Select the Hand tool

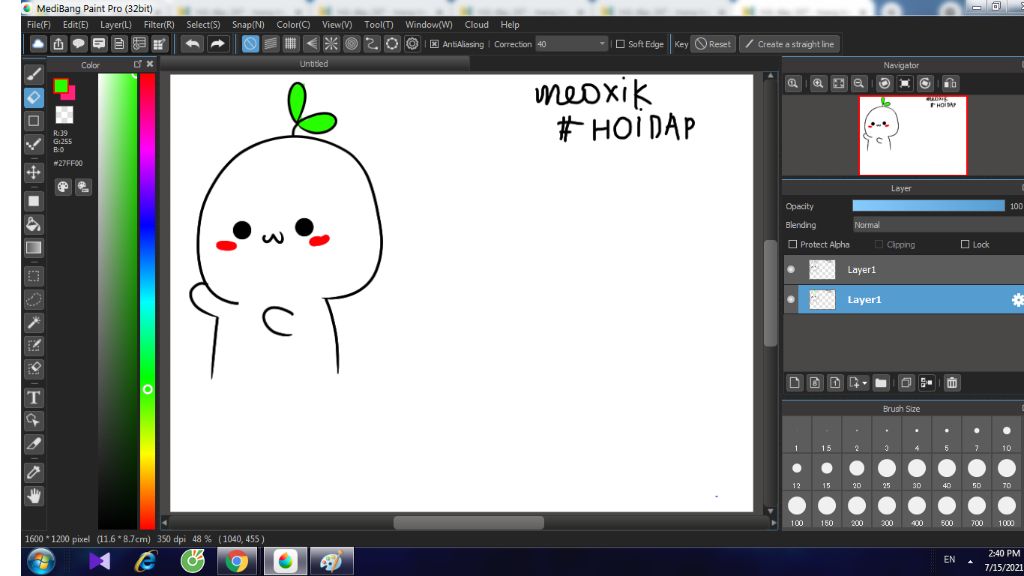(x=34, y=496)
